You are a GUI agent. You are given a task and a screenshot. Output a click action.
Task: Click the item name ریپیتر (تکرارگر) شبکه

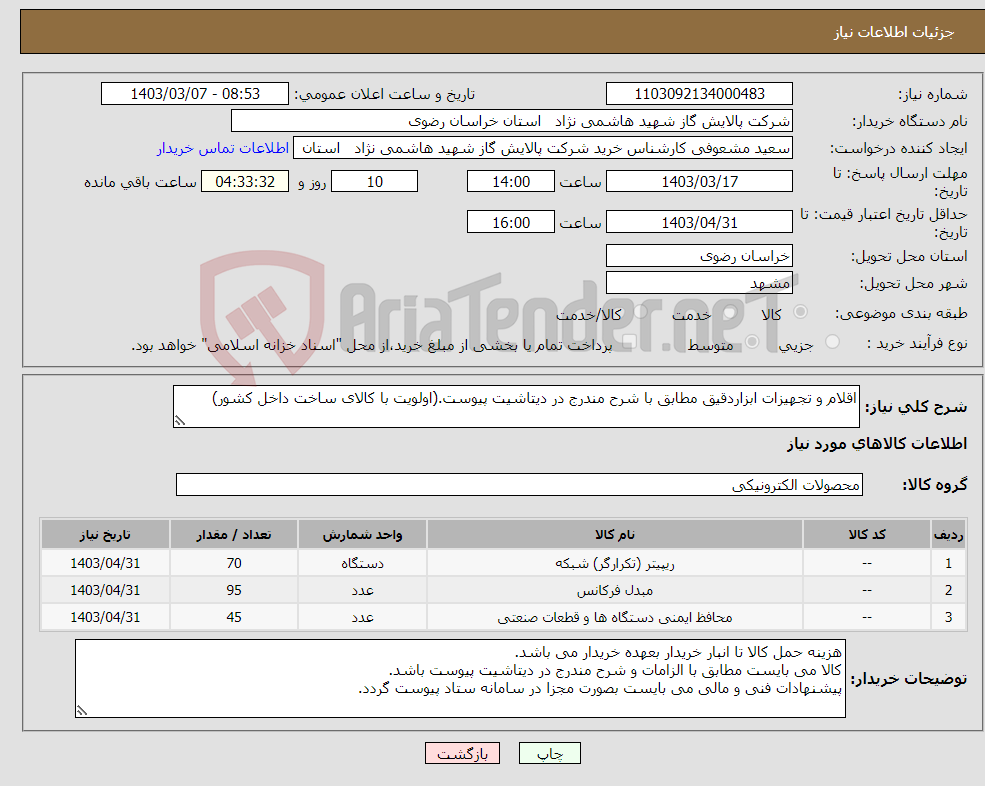tap(614, 564)
